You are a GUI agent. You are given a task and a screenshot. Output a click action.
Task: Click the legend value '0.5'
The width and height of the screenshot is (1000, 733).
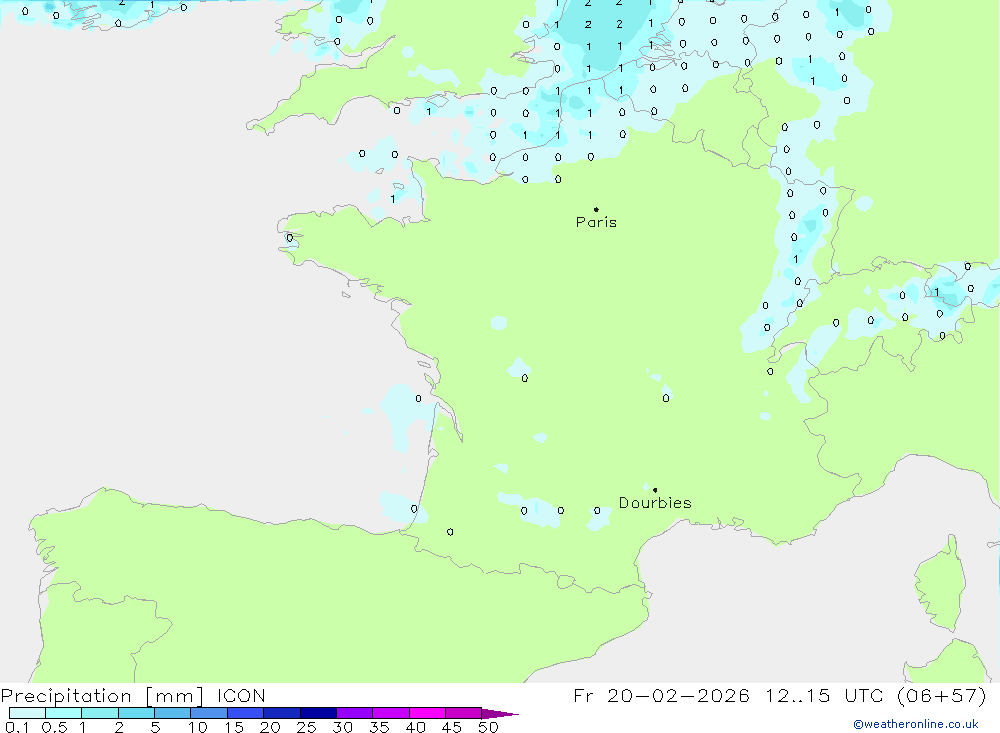coord(55,727)
